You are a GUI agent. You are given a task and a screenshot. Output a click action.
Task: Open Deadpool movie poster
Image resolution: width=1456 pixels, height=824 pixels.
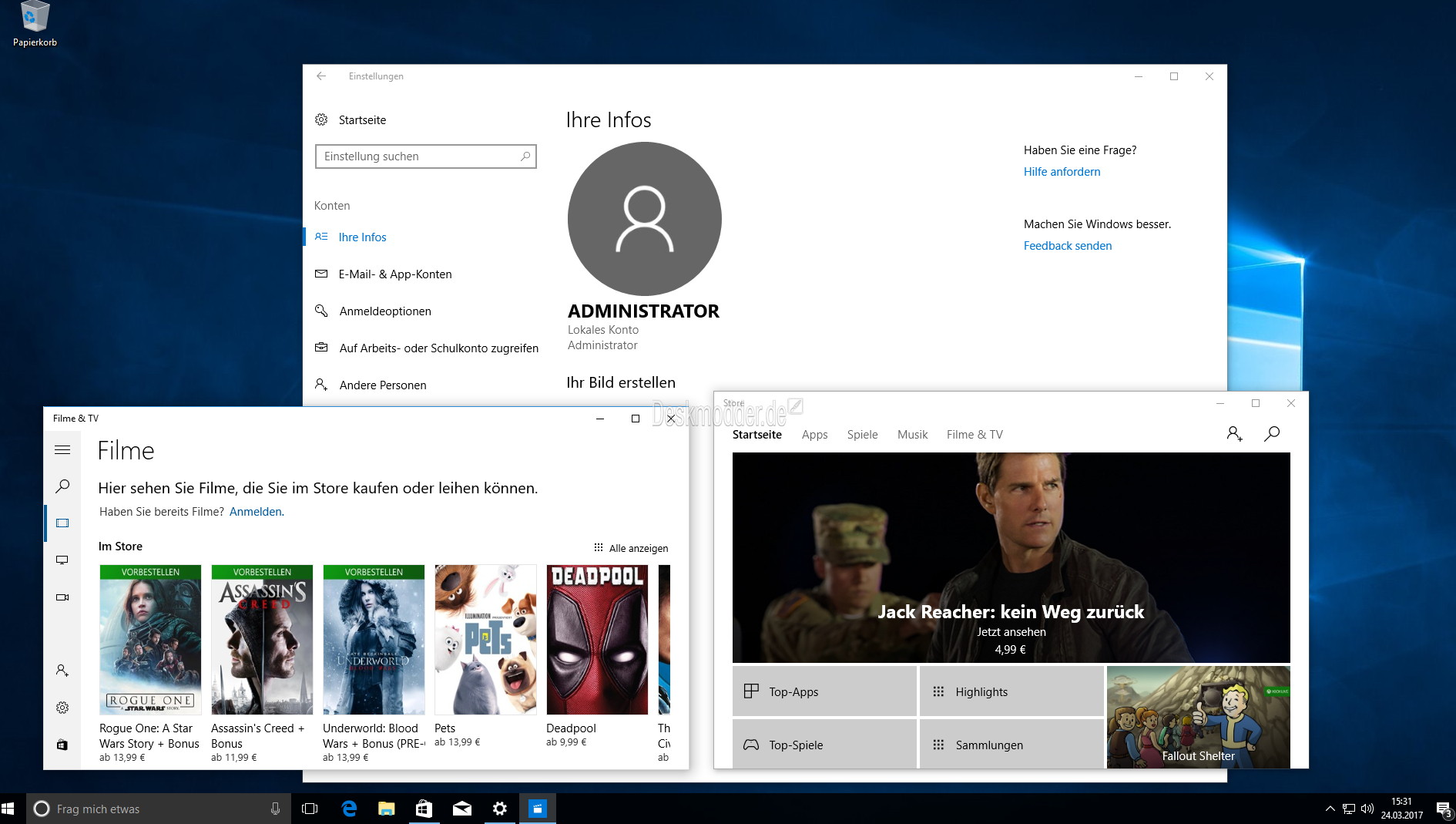[597, 640]
